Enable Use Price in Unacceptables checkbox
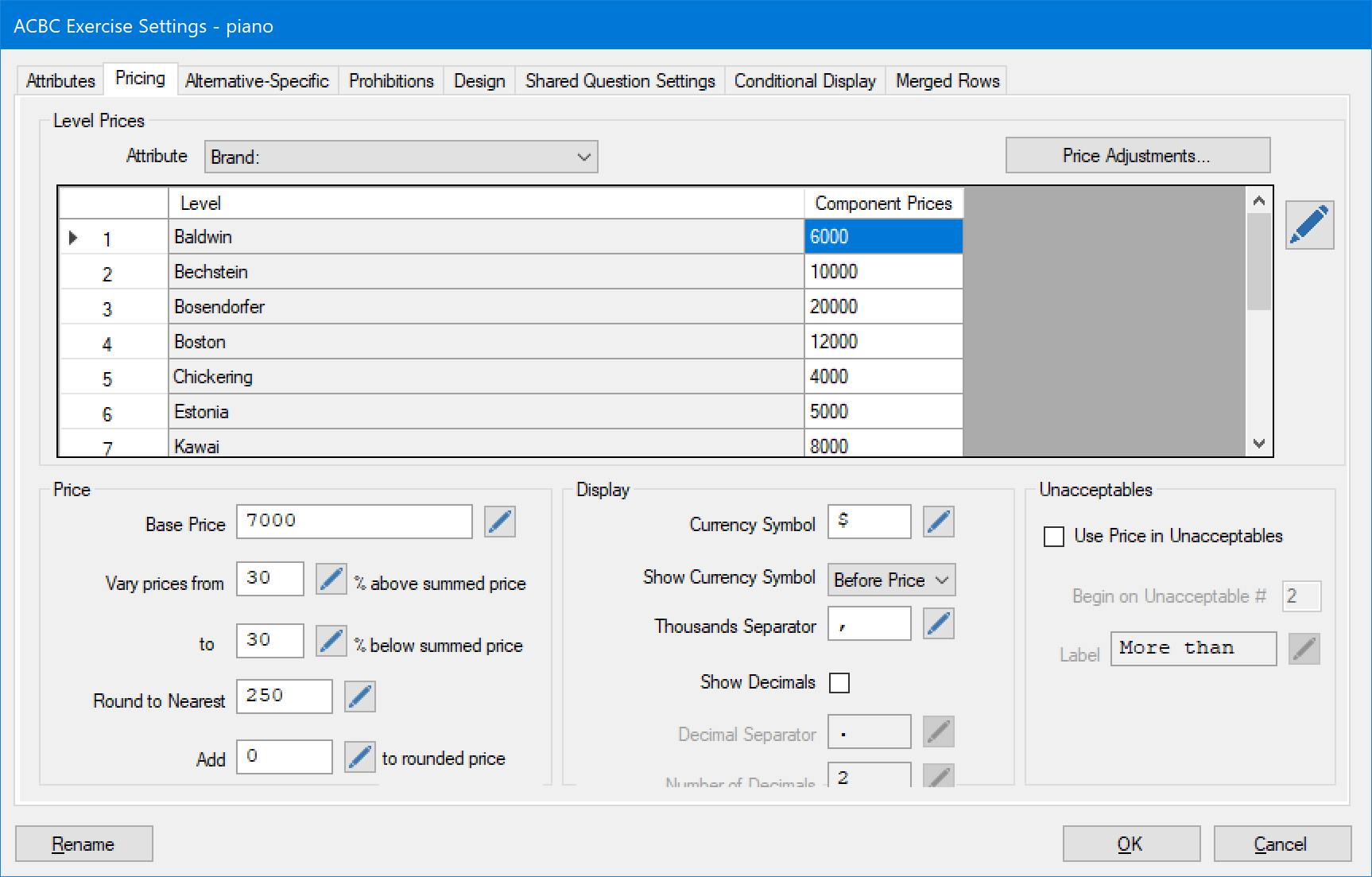Image resolution: width=1372 pixels, height=877 pixels. pyautogui.click(x=1054, y=537)
